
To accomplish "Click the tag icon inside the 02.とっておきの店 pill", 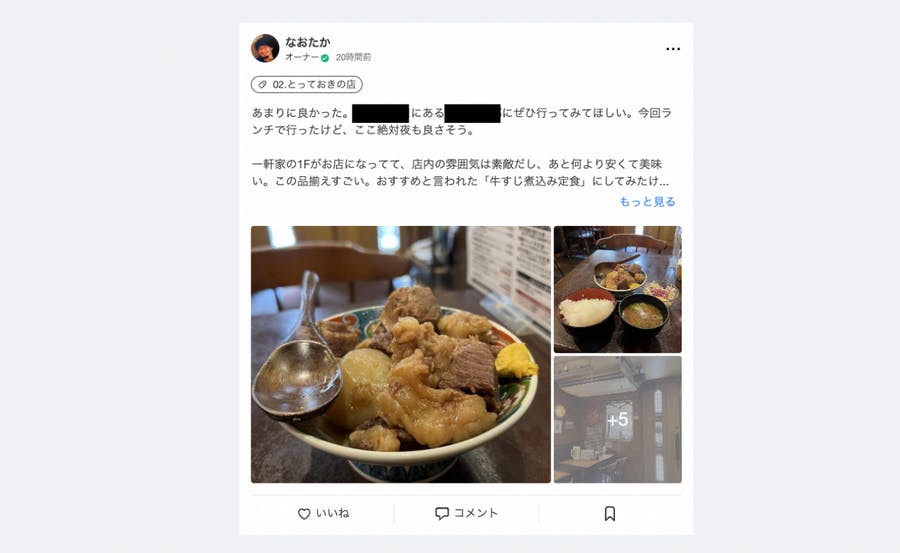I will click(262, 84).
